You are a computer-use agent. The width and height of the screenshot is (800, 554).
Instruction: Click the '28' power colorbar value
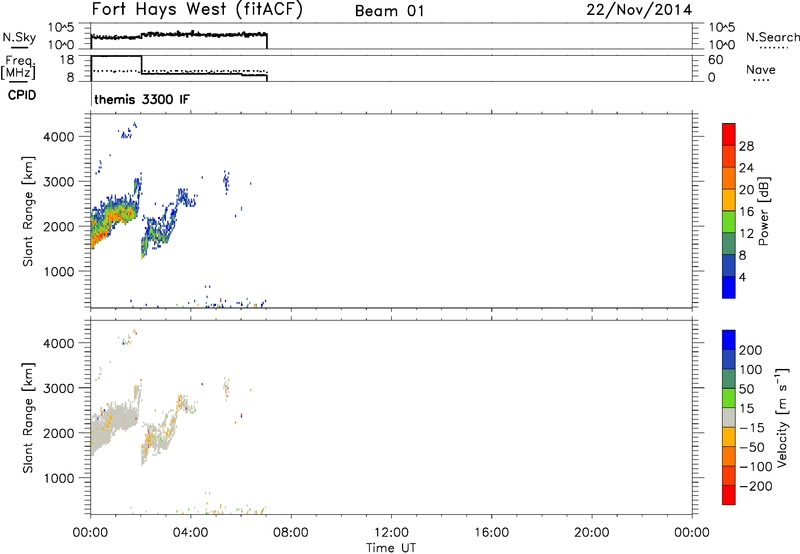pyautogui.click(x=746, y=146)
